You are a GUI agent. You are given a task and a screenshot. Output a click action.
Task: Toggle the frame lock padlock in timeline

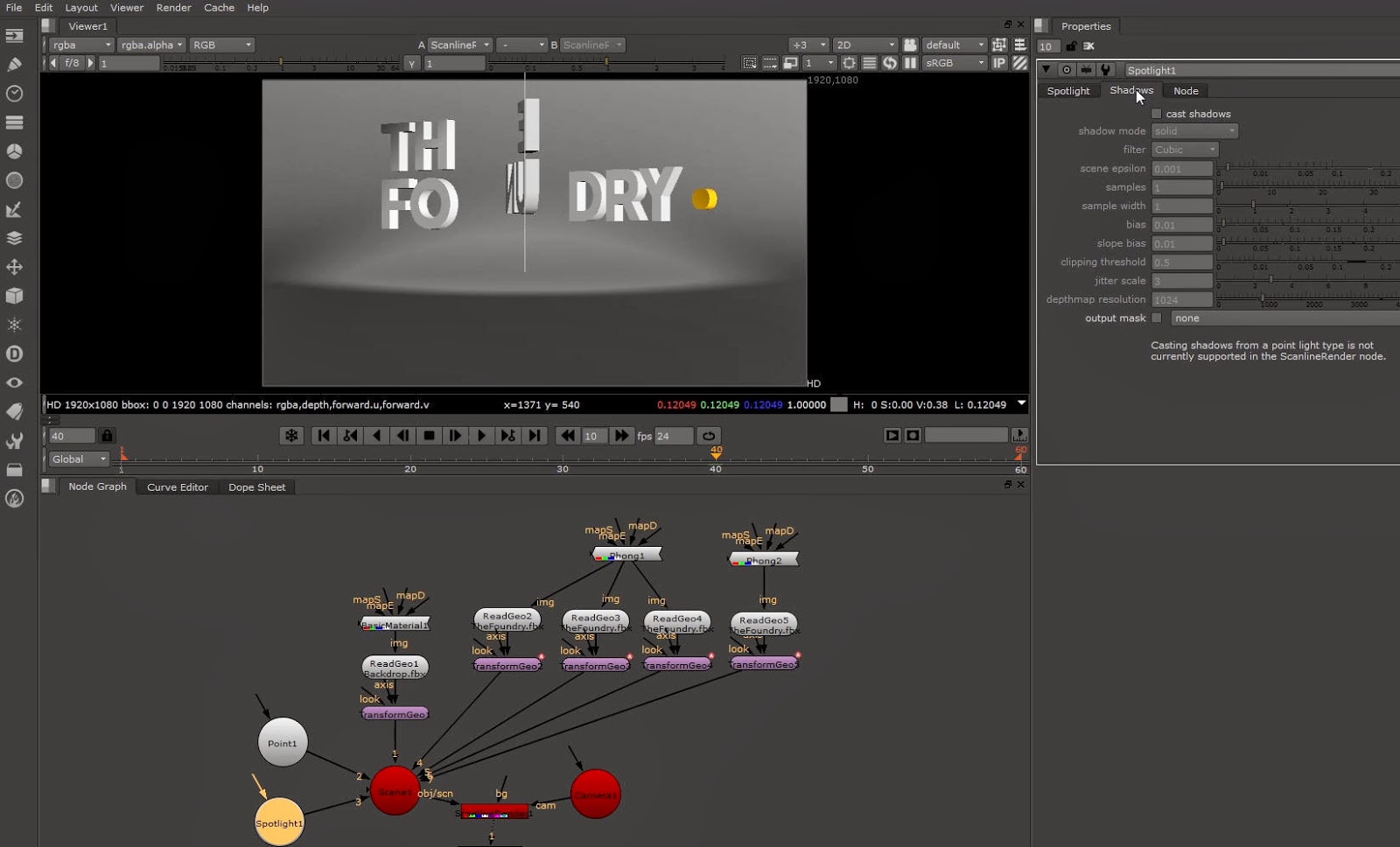(x=107, y=436)
